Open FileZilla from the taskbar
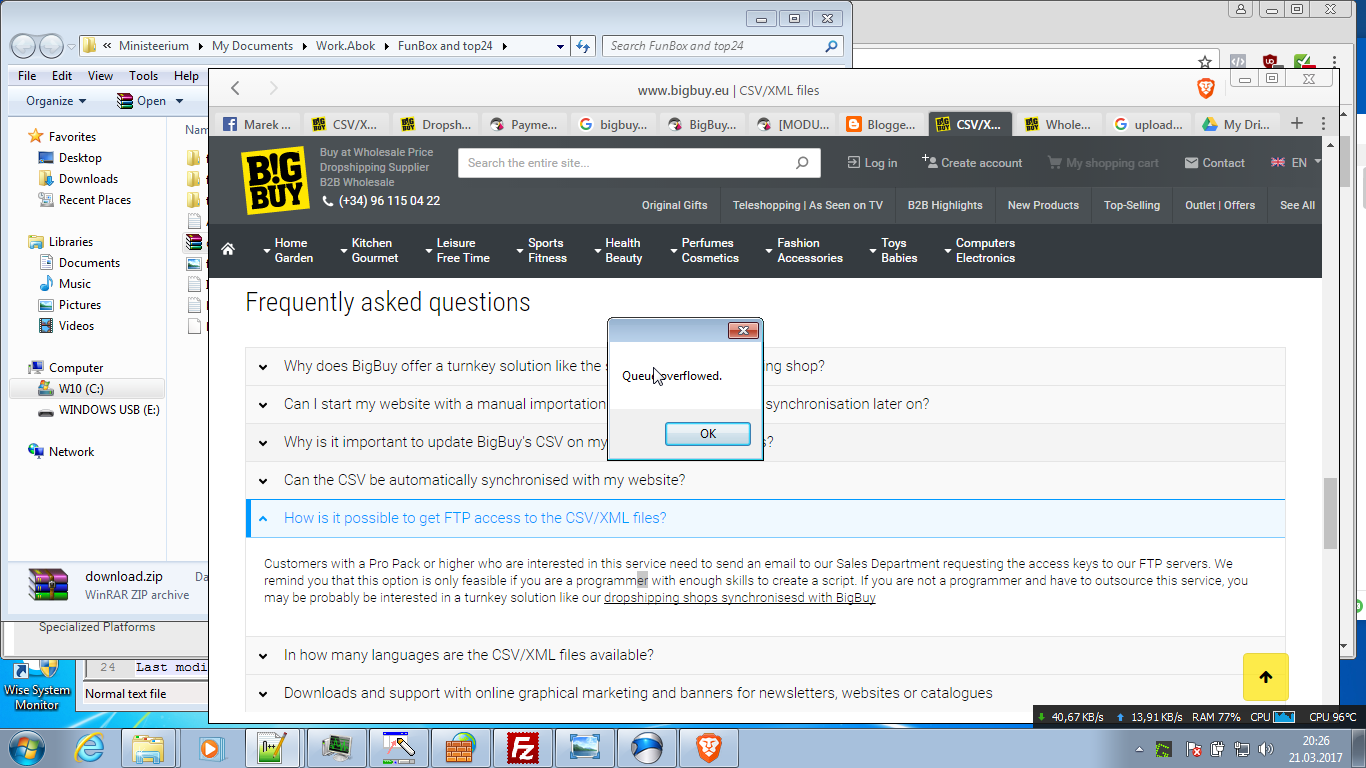This screenshot has height=768, width=1366. point(522,747)
